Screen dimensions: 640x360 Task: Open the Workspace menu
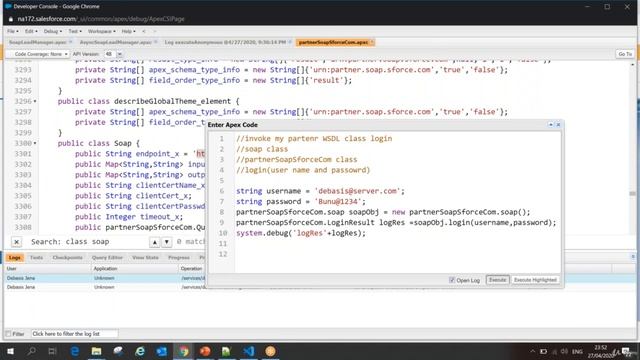coord(101,31)
